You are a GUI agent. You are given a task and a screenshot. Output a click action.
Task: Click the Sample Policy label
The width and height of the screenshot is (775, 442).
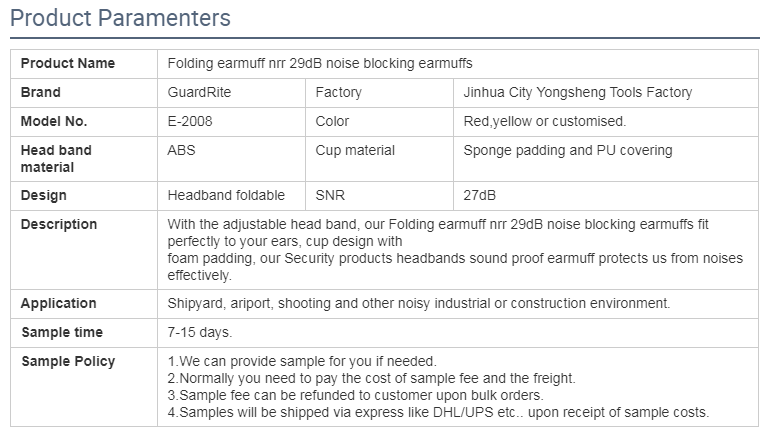pos(68,361)
